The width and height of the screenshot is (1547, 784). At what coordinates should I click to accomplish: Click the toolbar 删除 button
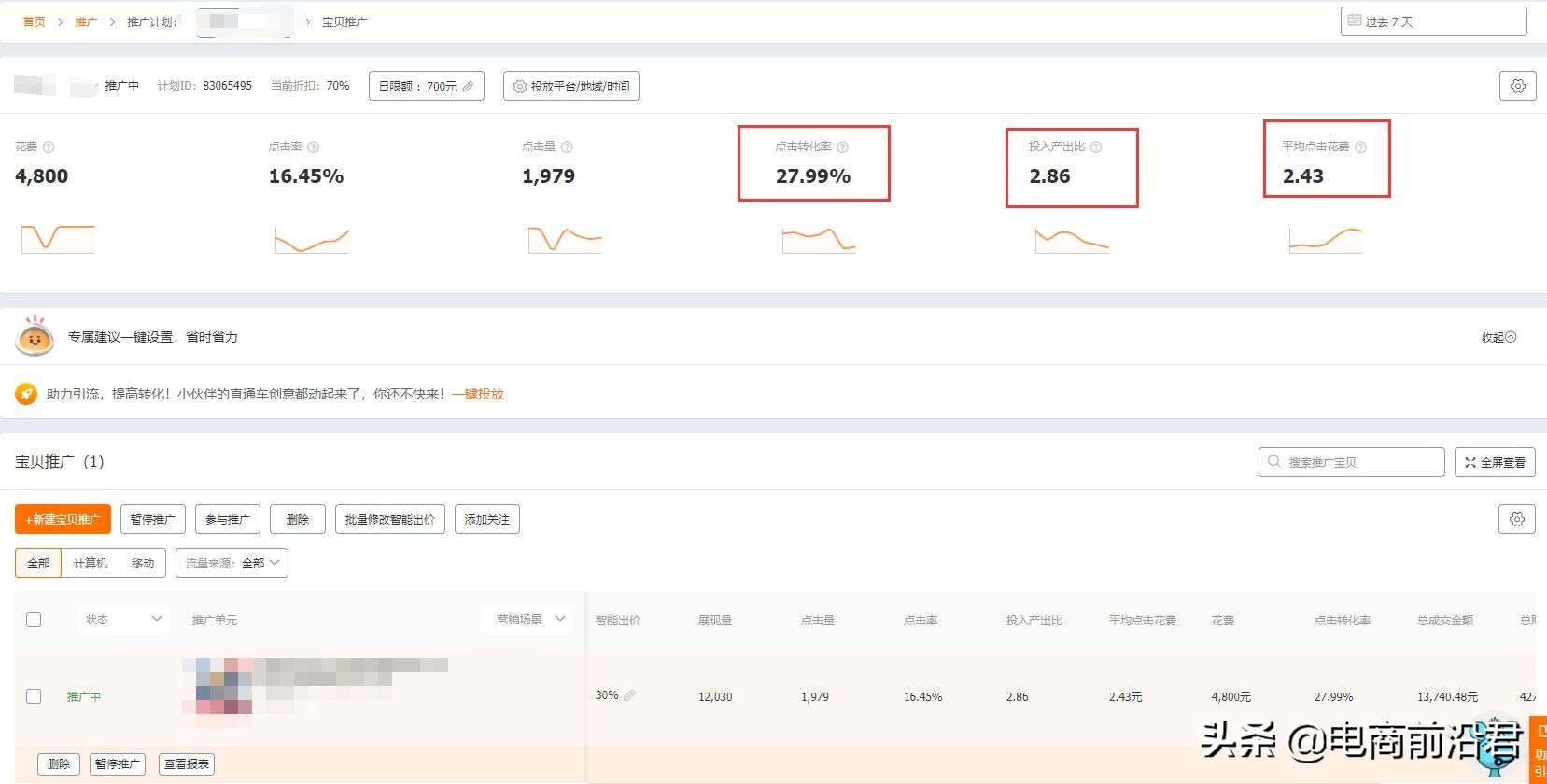pyautogui.click(x=298, y=519)
